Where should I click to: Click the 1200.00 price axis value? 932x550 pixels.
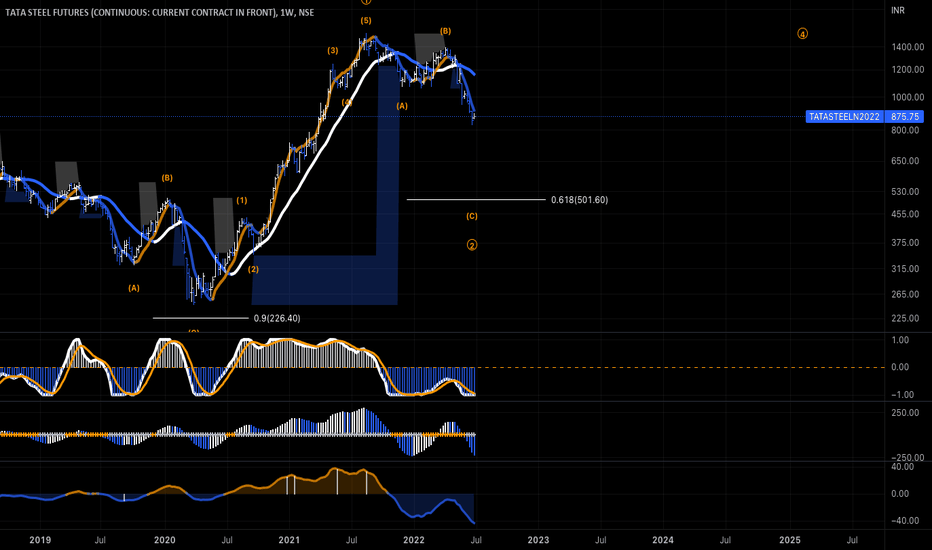(x=908, y=70)
